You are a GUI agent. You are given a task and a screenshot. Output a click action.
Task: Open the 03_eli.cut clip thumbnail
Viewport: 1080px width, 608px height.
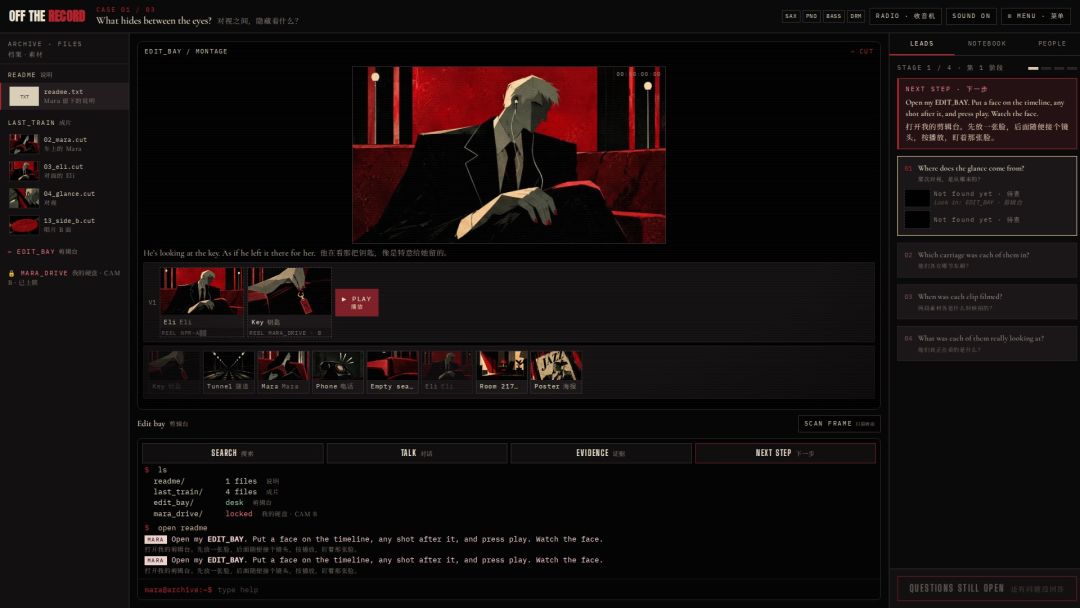click(24, 171)
